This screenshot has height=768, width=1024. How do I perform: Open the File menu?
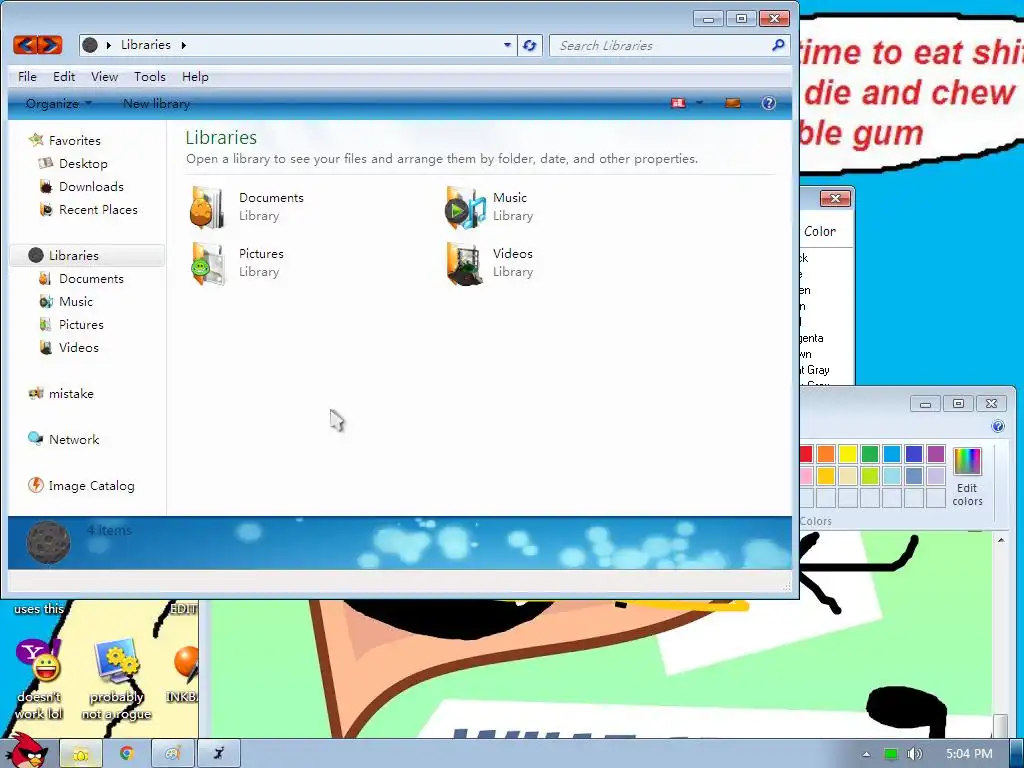point(27,76)
